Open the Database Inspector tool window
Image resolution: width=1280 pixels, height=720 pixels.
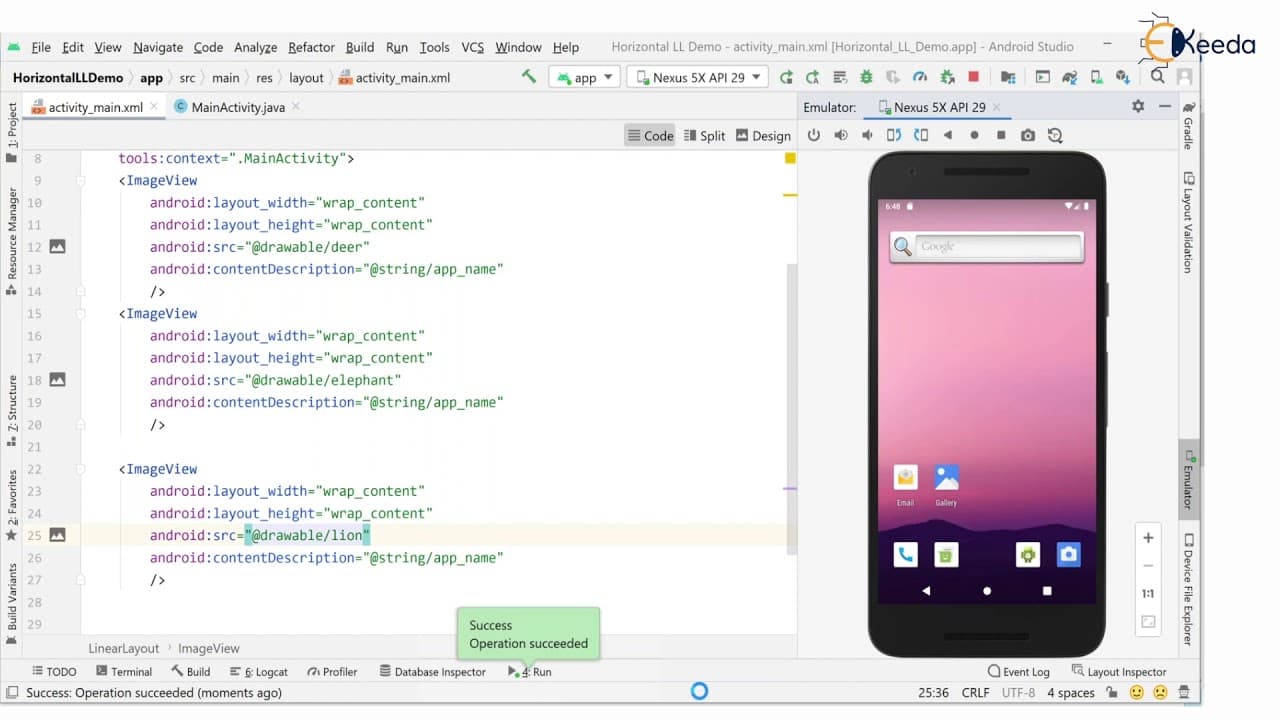click(432, 672)
